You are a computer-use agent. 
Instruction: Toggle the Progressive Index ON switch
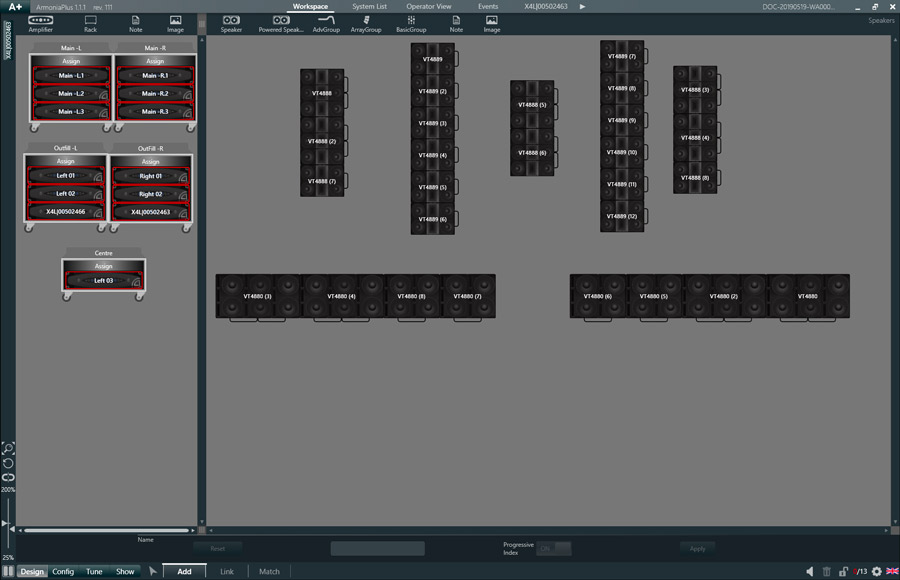tap(554, 548)
